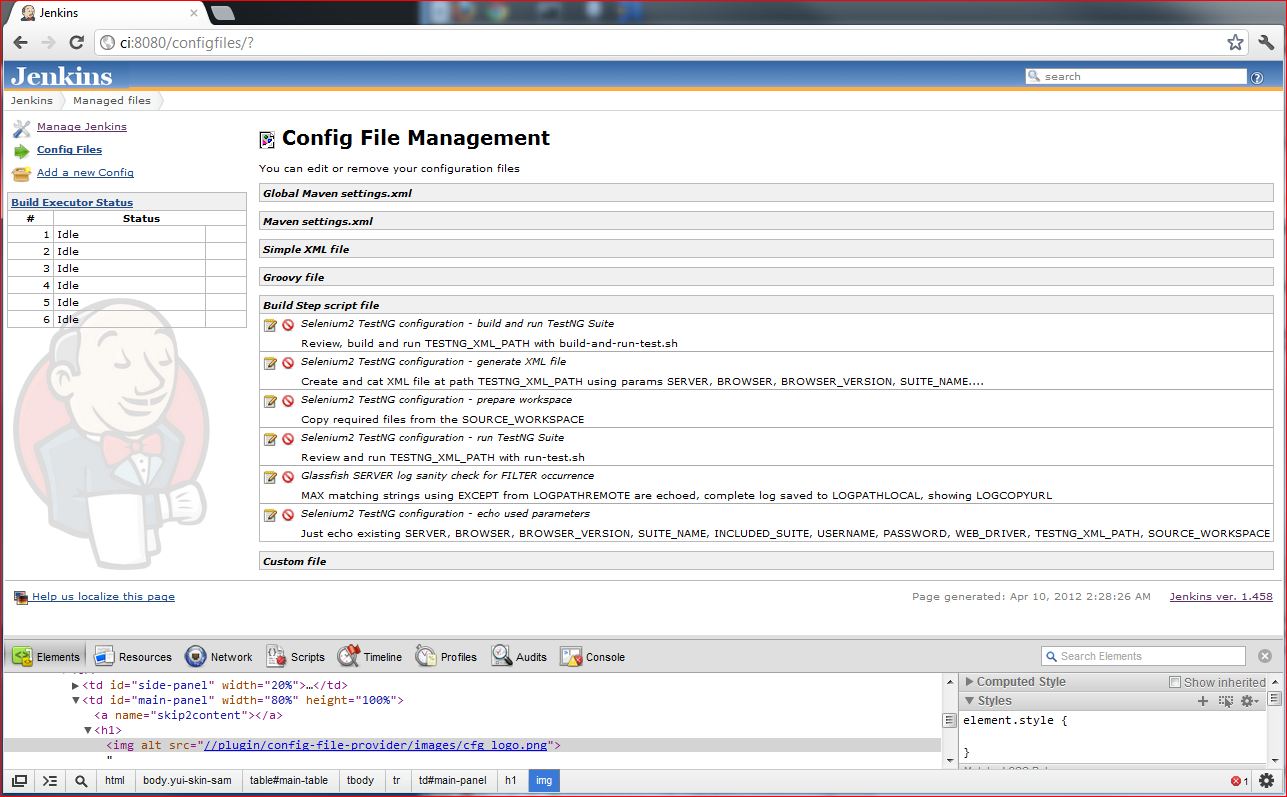Image resolution: width=1287 pixels, height=797 pixels.
Task: Switch to the Network panel tab
Action: click(x=219, y=657)
